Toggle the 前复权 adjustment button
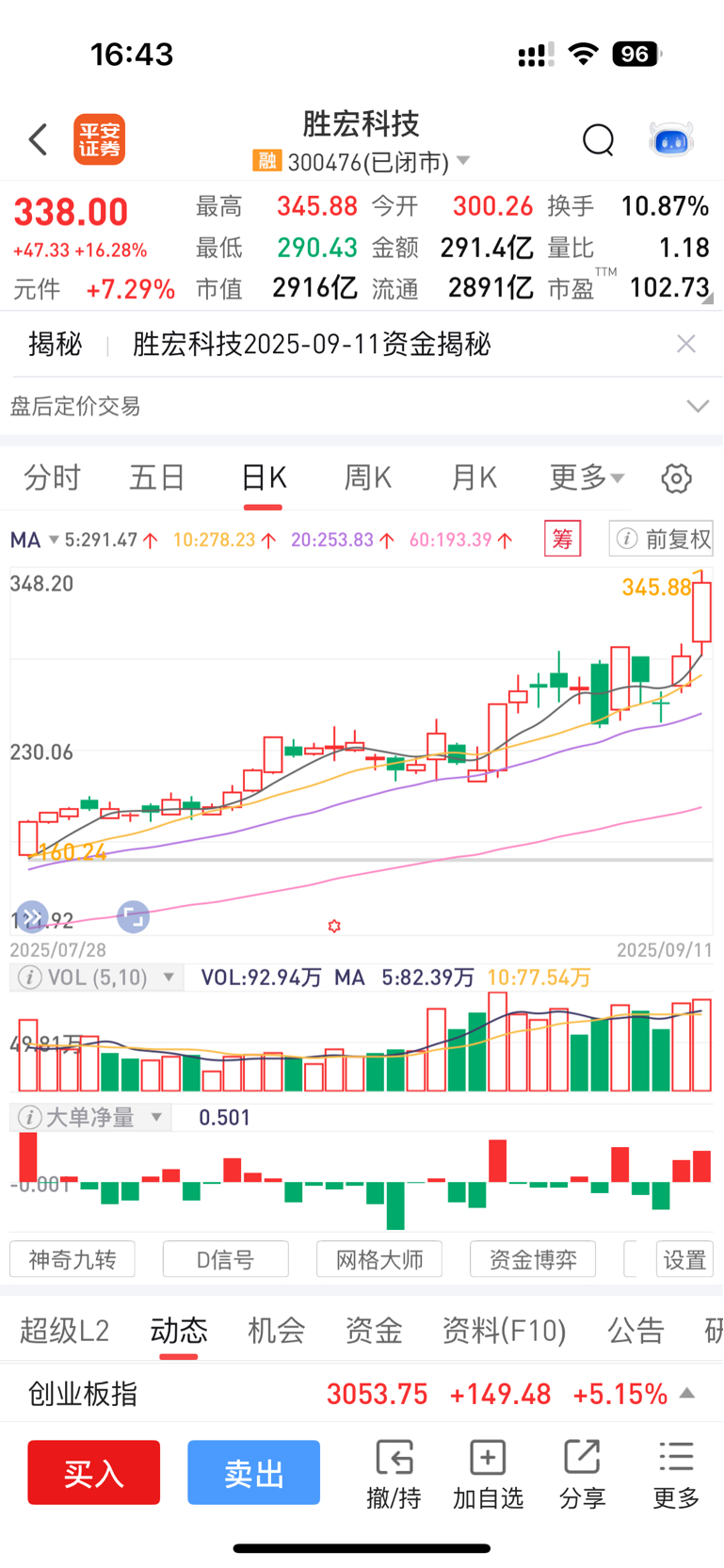This screenshot has height=1568, width=724. [x=662, y=539]
